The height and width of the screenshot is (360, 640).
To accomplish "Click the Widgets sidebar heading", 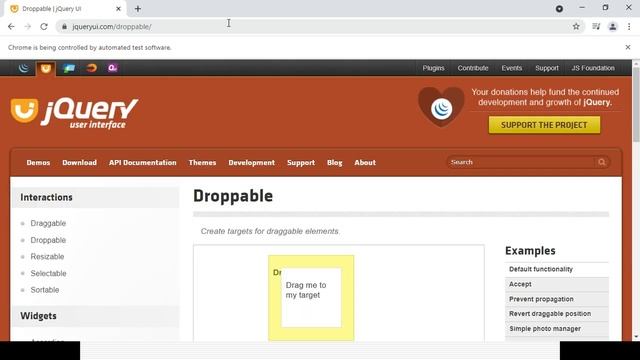I will pyautogui.click(x=38, y=316).
